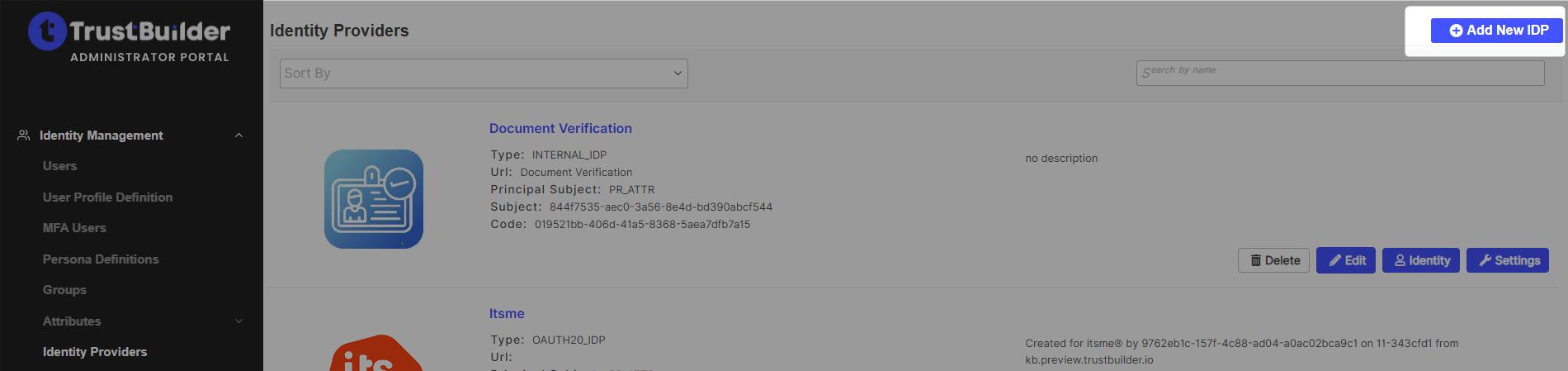Open Identity for Document Verification
Image resolution: width=1568 pixels, height=371 pixels.
(x=1421, y=260)
